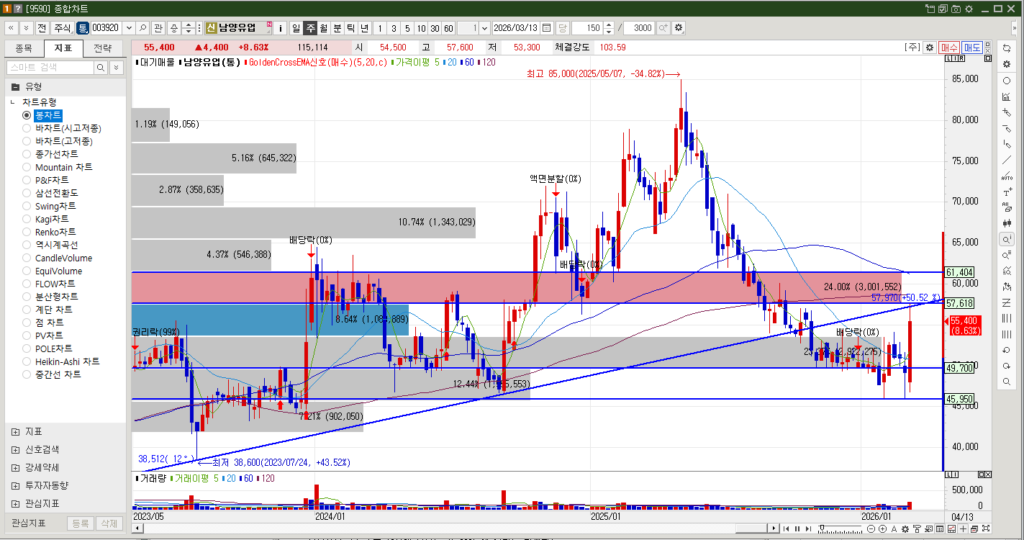Image resolution: width=1024 pixels, height=540 pixels.
Task: Expand the 강세약세 section
Action: [15, 467]
